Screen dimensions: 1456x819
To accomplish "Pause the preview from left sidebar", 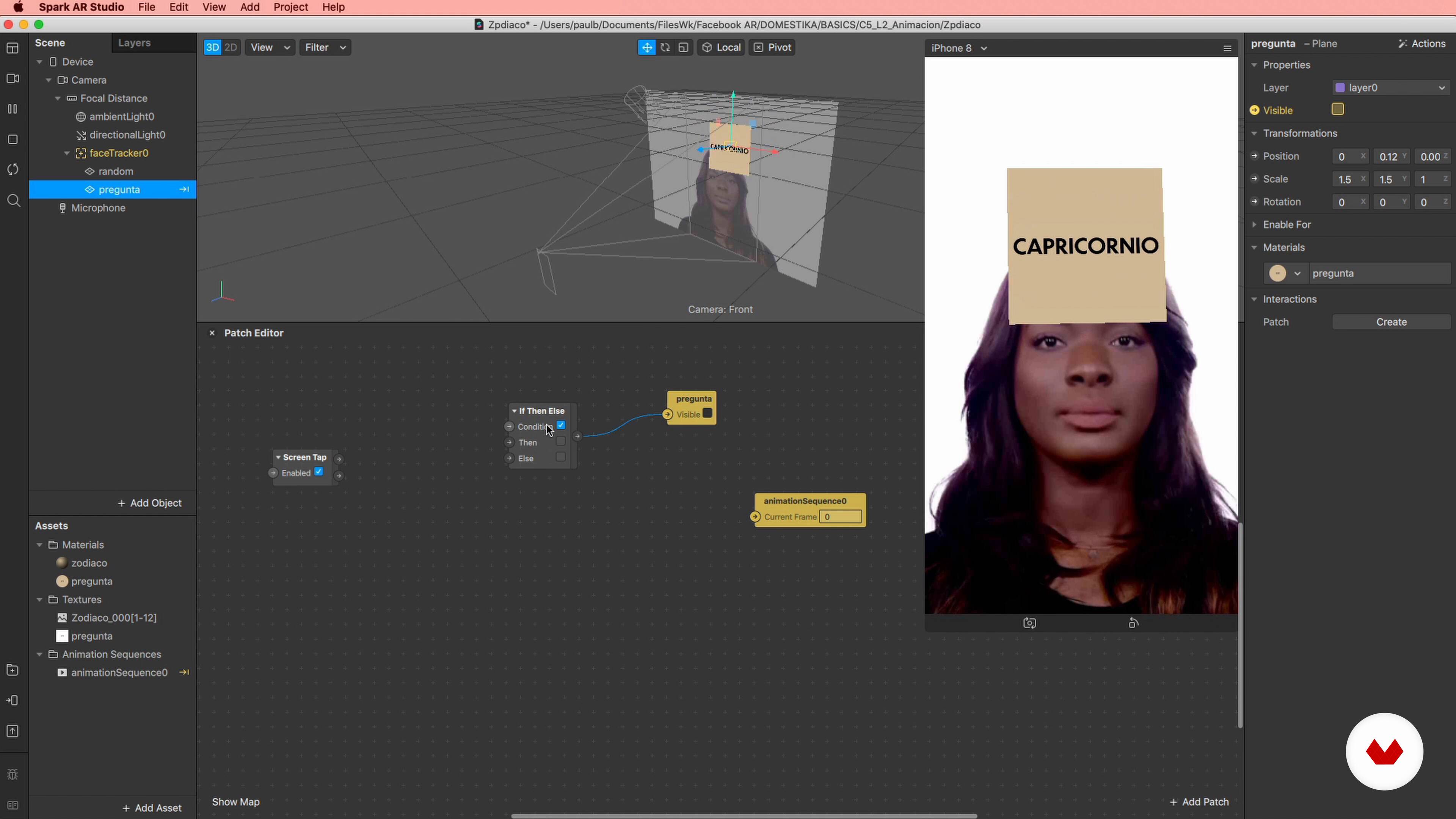I will (13, 109).
